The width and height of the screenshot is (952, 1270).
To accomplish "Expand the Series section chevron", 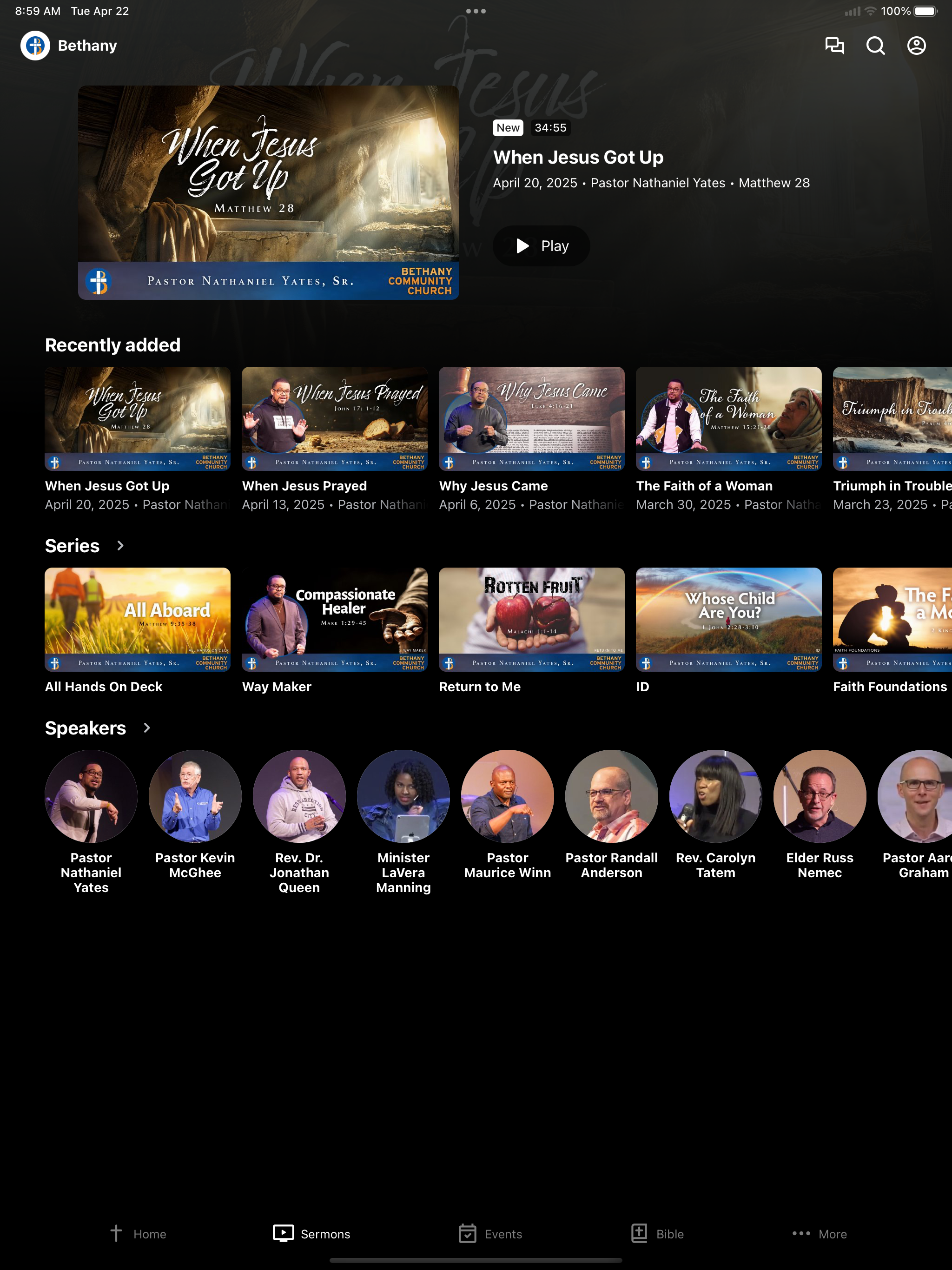I will point(120,545).
